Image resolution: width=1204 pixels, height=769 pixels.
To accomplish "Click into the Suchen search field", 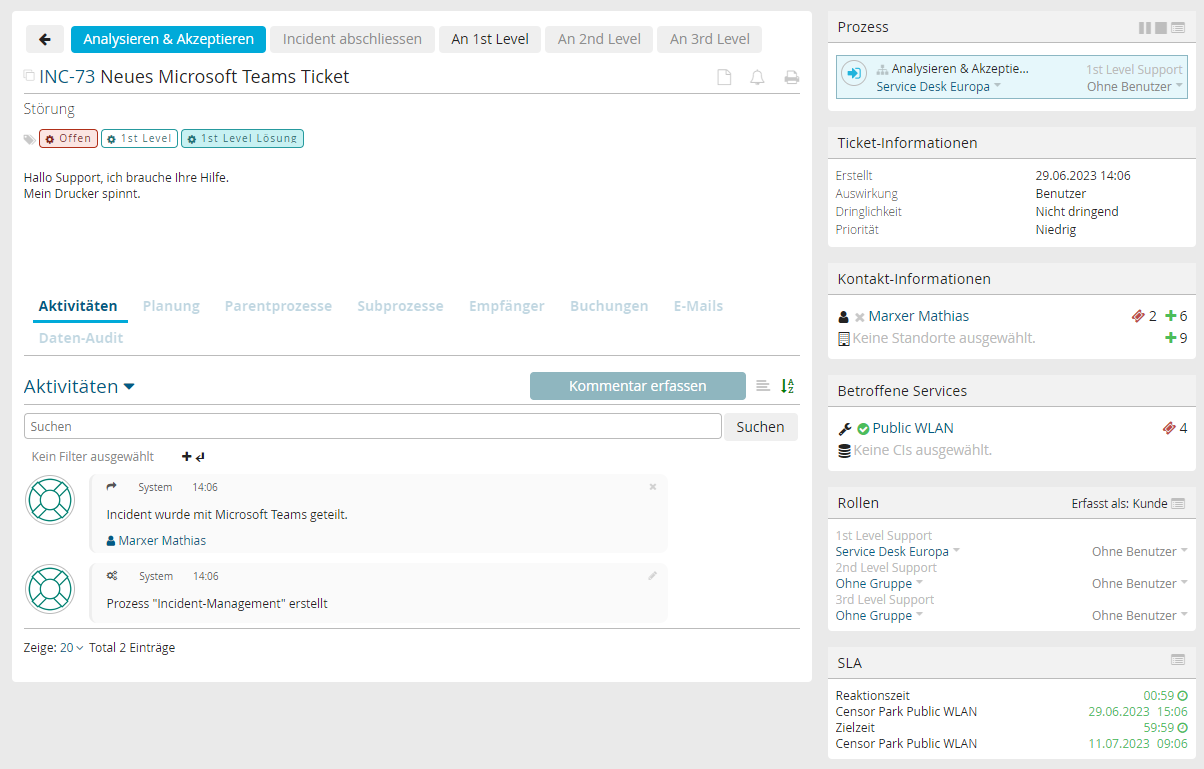I will pyautogui.click(x=372, y=427).
